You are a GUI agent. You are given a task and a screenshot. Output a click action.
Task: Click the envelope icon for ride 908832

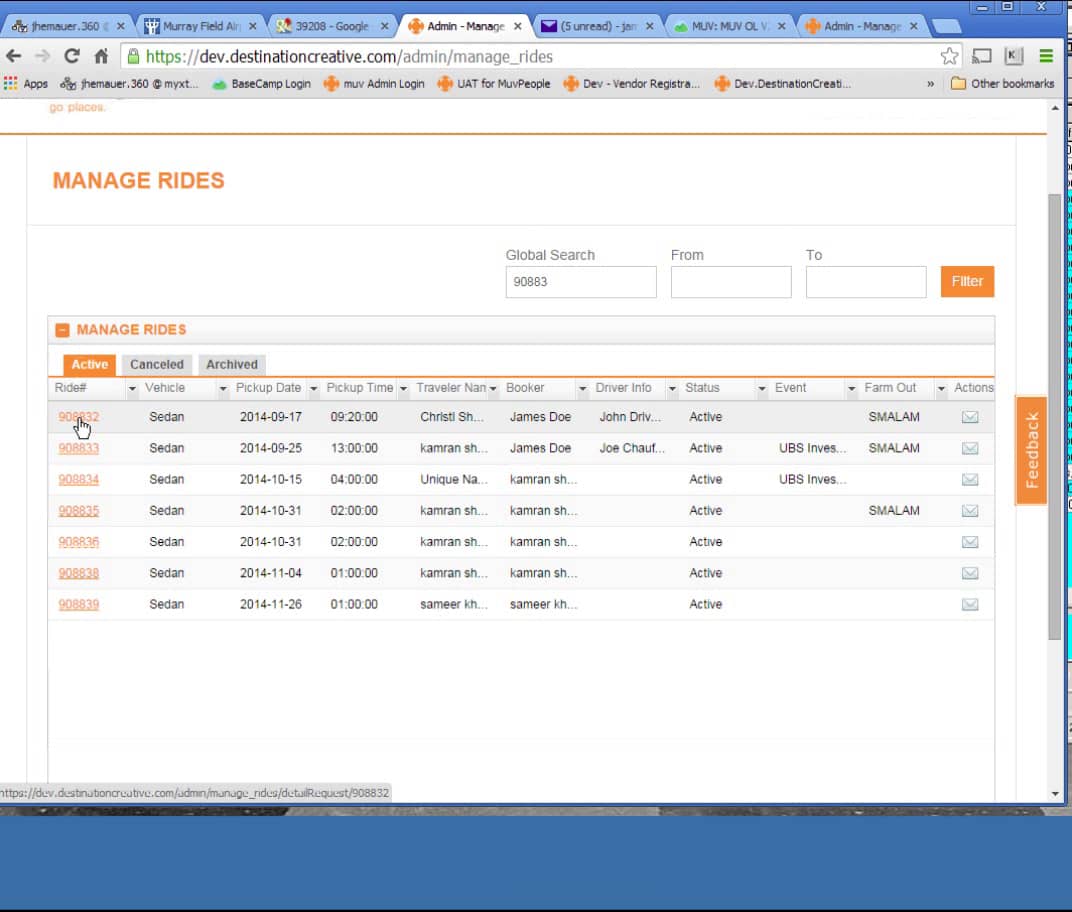969,417
